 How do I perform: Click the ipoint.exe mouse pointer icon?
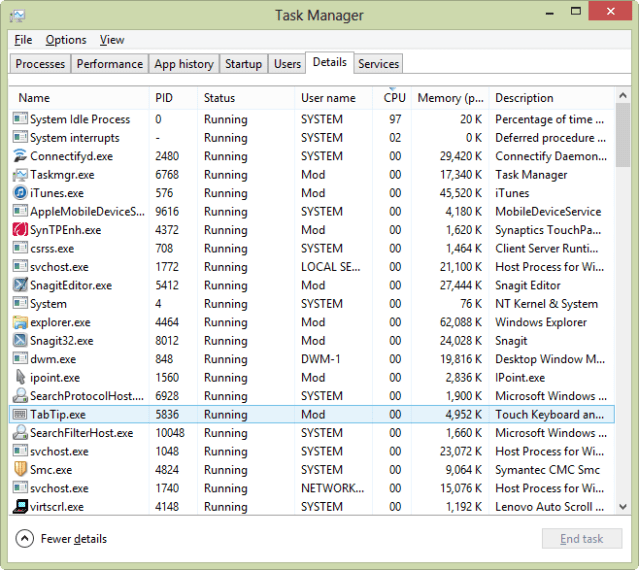[20, 377]
